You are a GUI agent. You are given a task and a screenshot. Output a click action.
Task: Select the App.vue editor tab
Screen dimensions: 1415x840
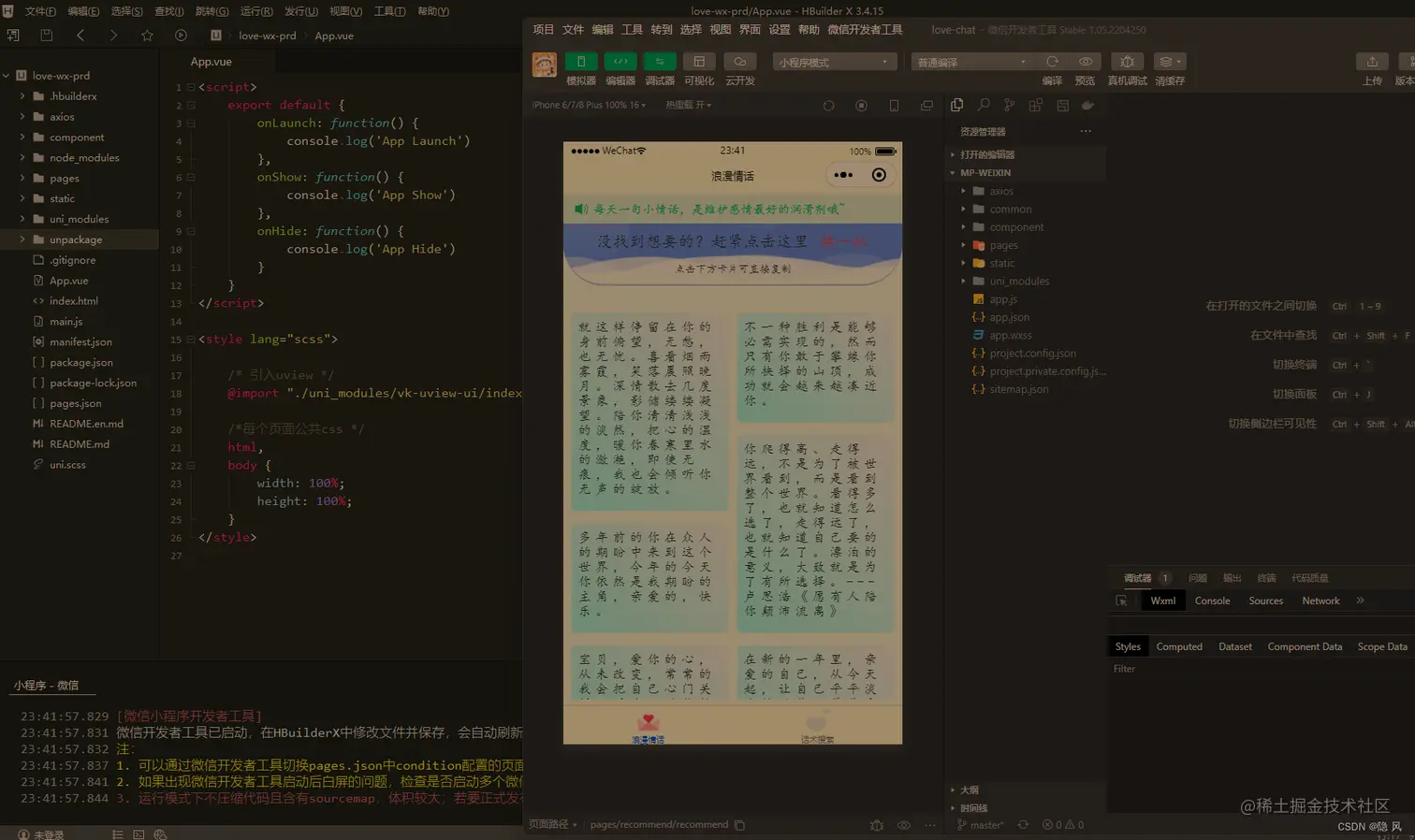211,62
